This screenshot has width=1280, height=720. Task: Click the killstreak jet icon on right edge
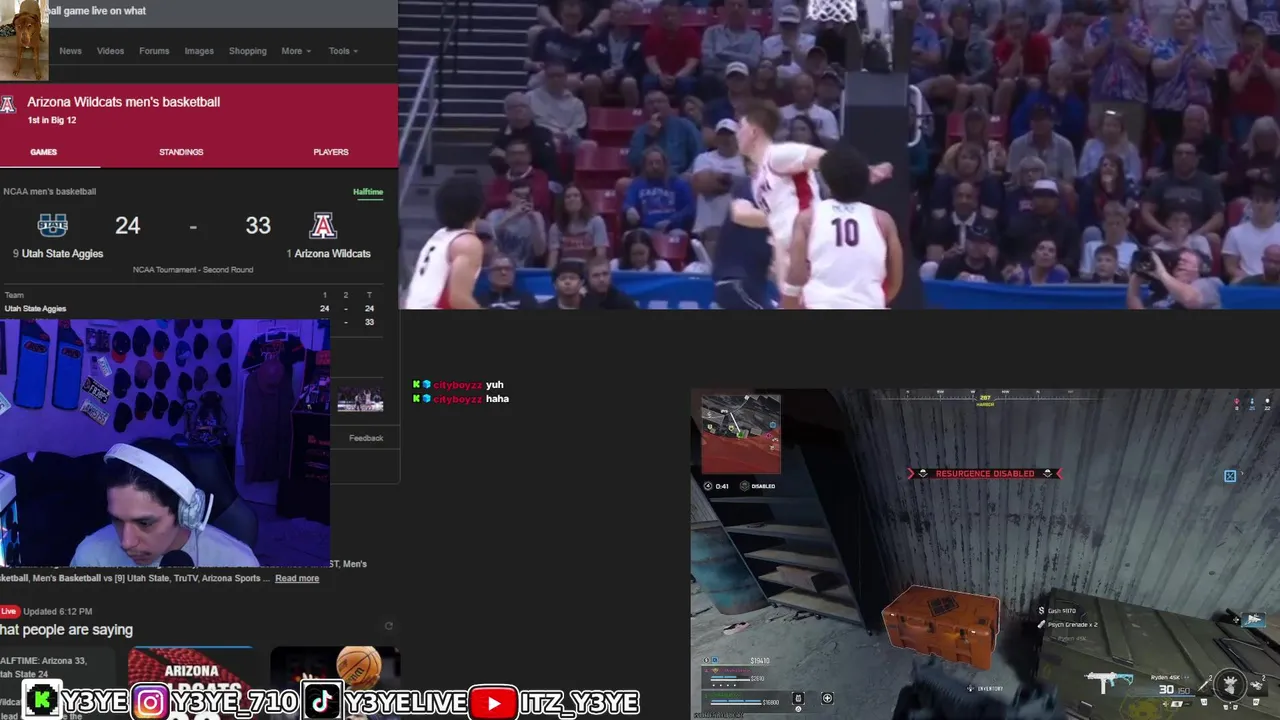(1255, 619)
